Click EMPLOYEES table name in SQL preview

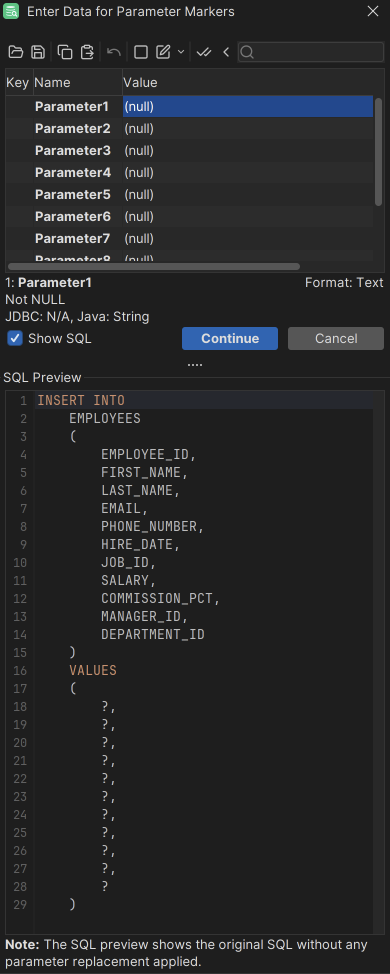(x=105, y=419)
